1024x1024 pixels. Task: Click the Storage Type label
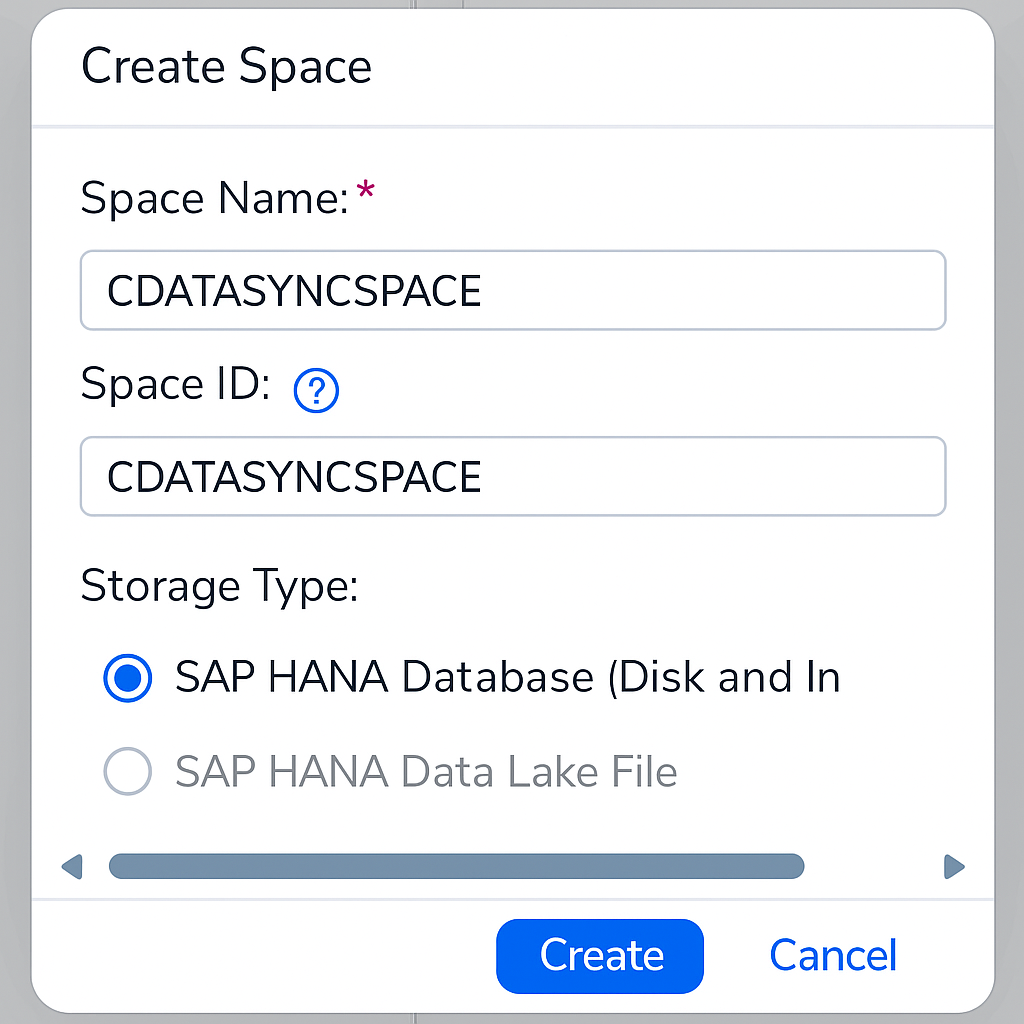(x=219, y=587)
